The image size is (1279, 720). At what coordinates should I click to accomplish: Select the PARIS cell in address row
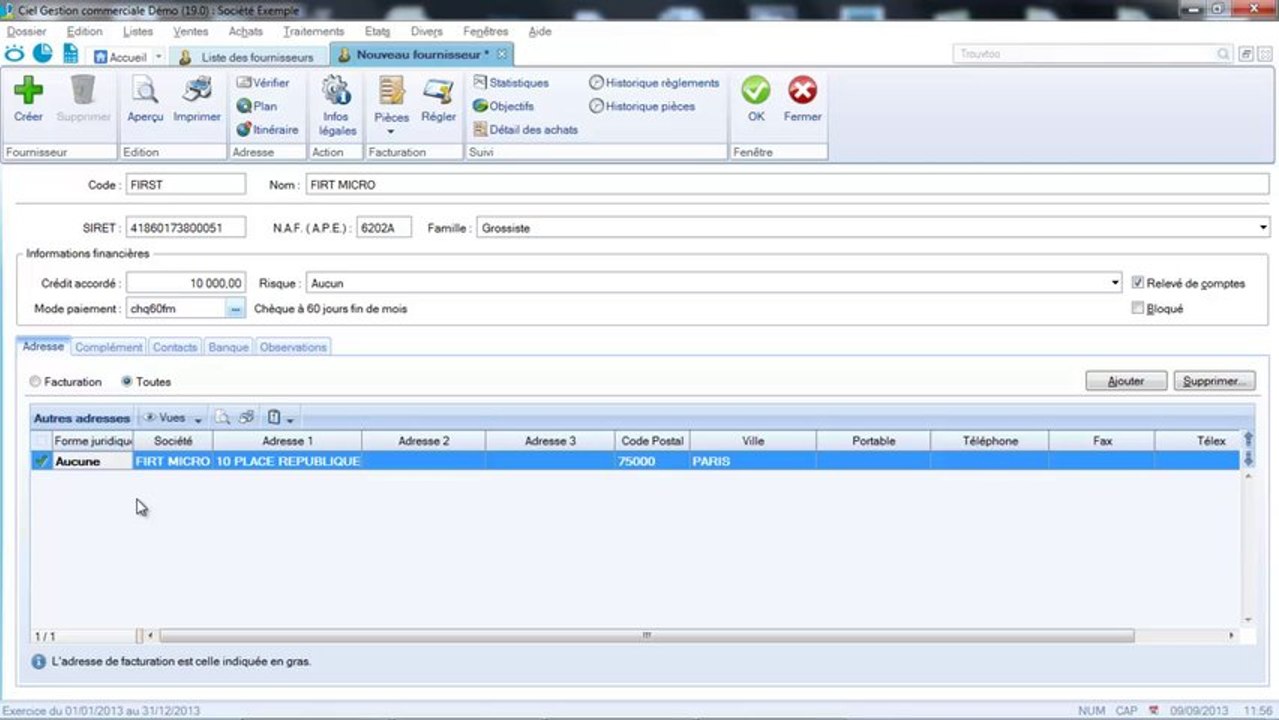753,462
